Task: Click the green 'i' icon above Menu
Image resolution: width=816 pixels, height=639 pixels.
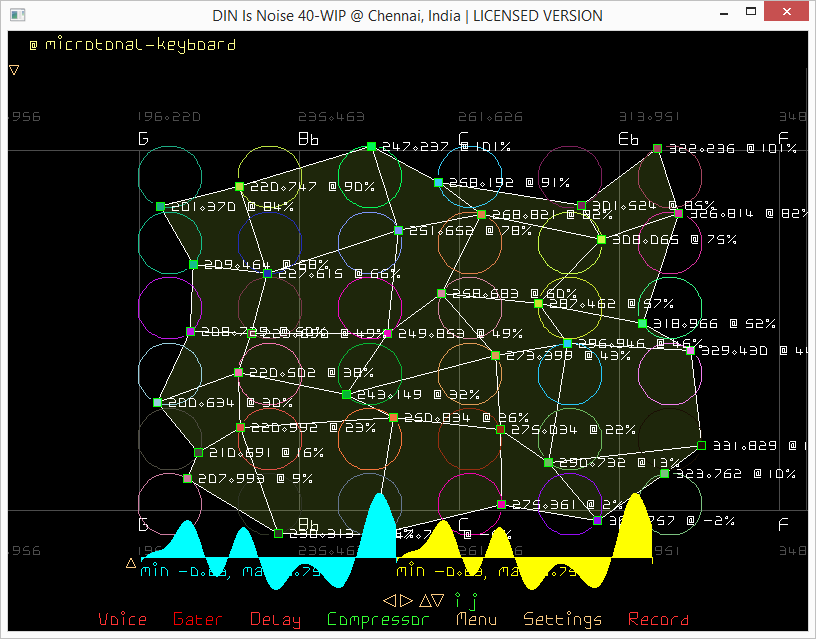Action: (458, 600)
